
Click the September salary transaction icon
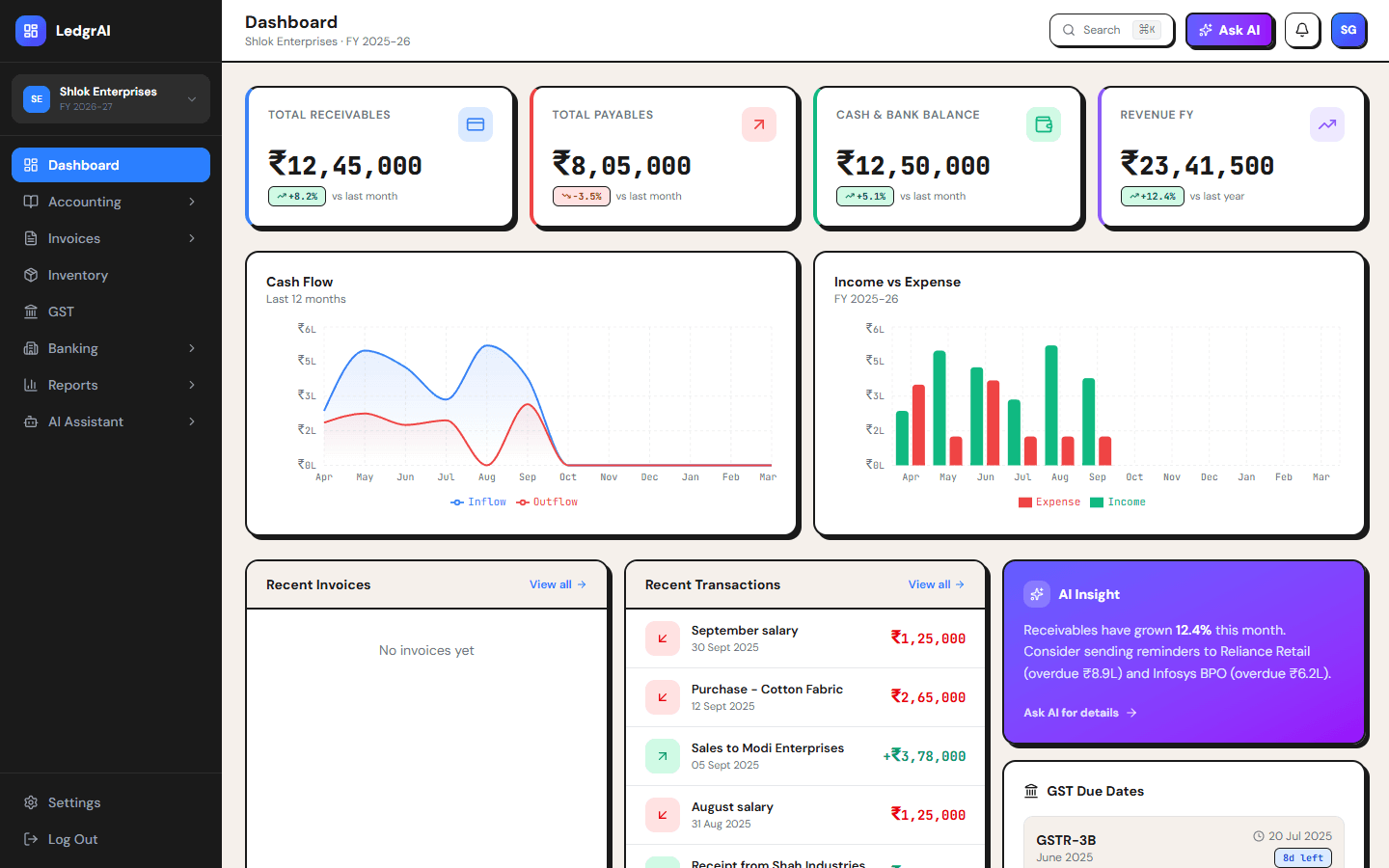pyautogui.click(x=663, y=638)
